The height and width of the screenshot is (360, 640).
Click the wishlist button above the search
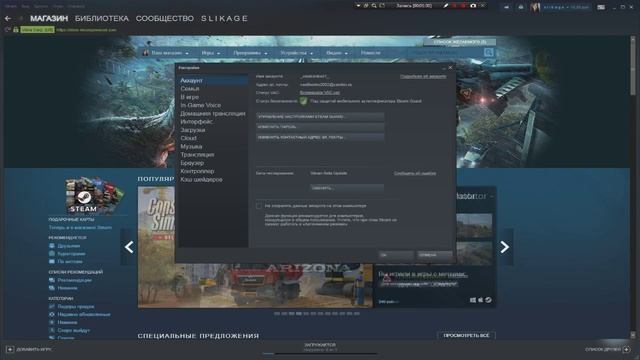(x=460, y=42)
